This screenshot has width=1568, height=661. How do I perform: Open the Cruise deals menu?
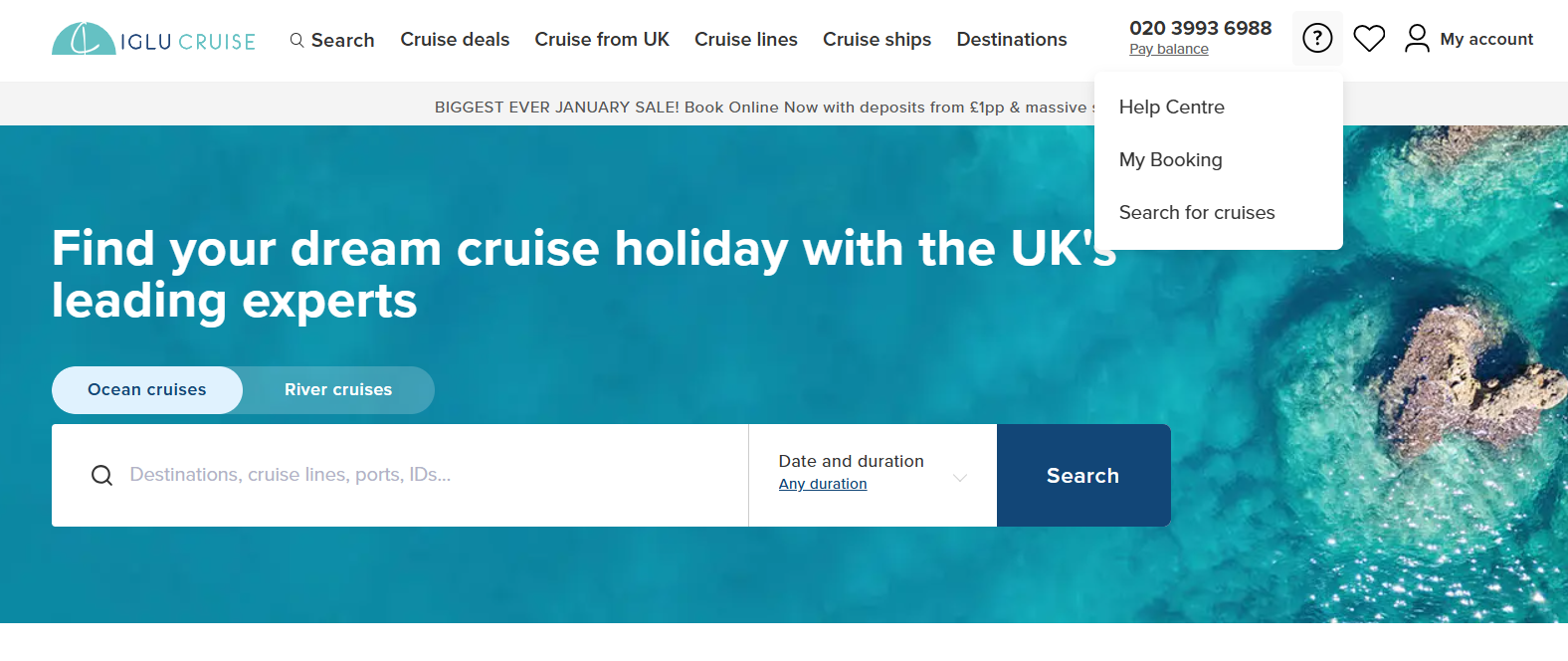point(455,40)
